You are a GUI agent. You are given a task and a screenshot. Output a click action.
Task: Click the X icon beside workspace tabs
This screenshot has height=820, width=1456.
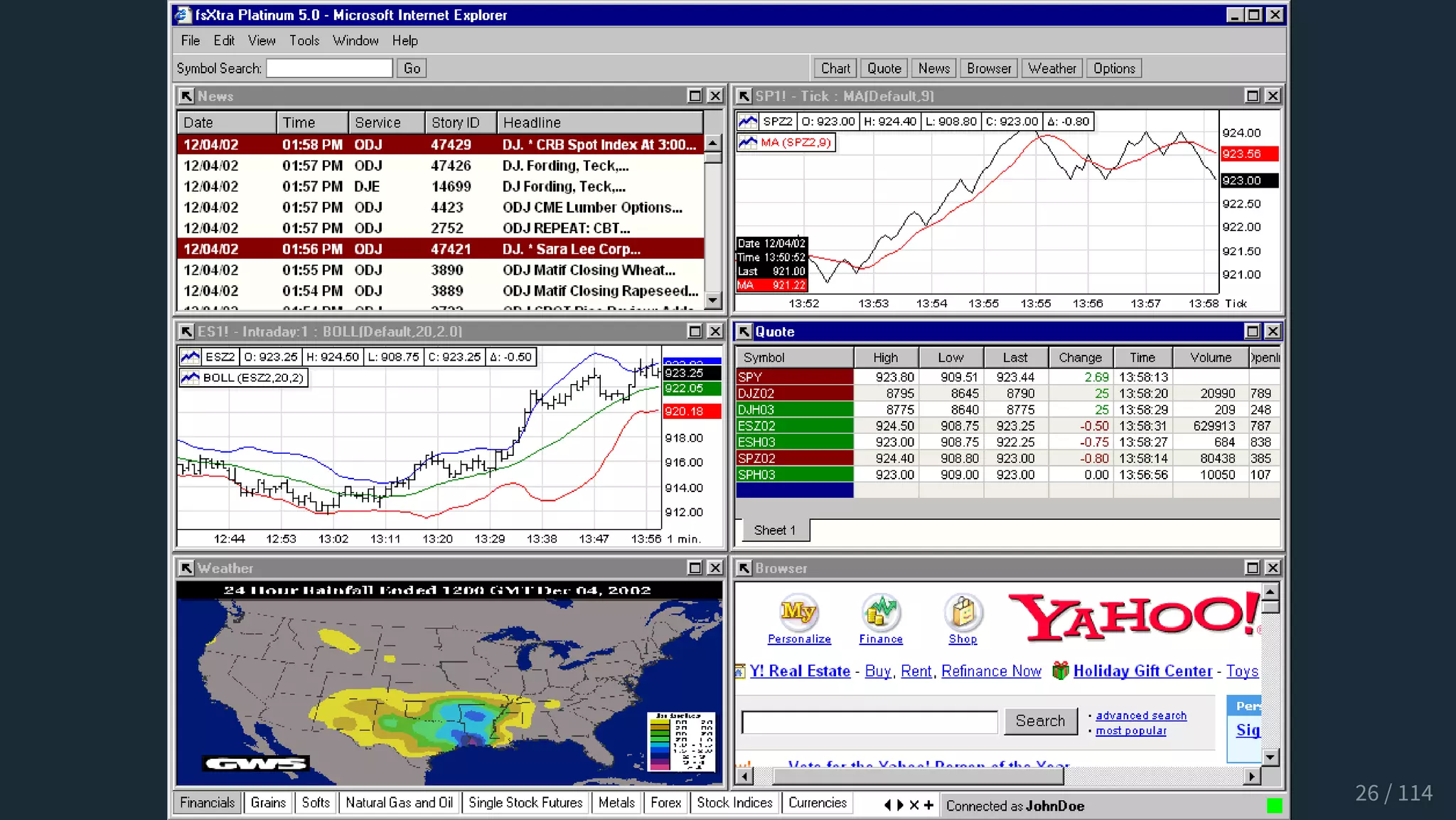(x=914, y=805)
